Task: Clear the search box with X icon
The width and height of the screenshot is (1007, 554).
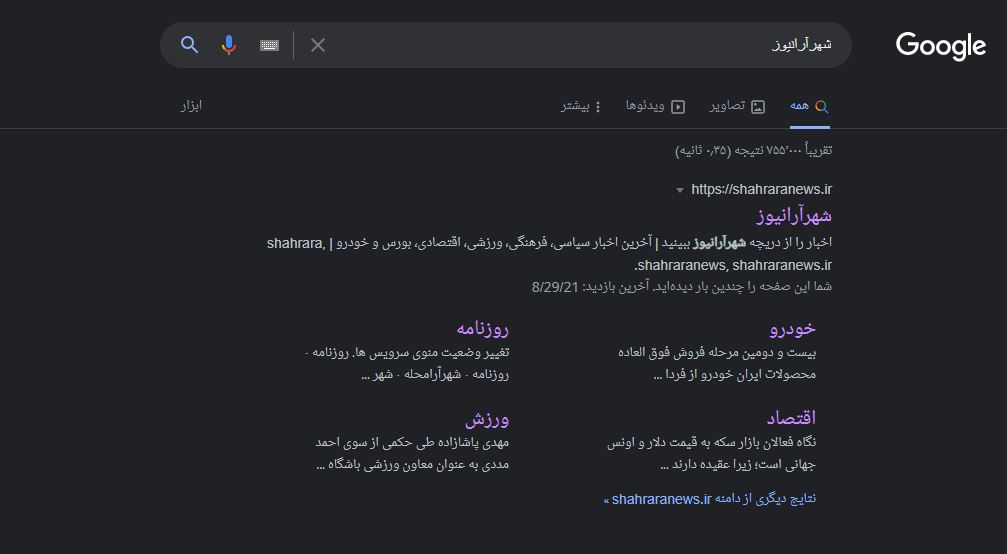Action: [x=318, y=45]
